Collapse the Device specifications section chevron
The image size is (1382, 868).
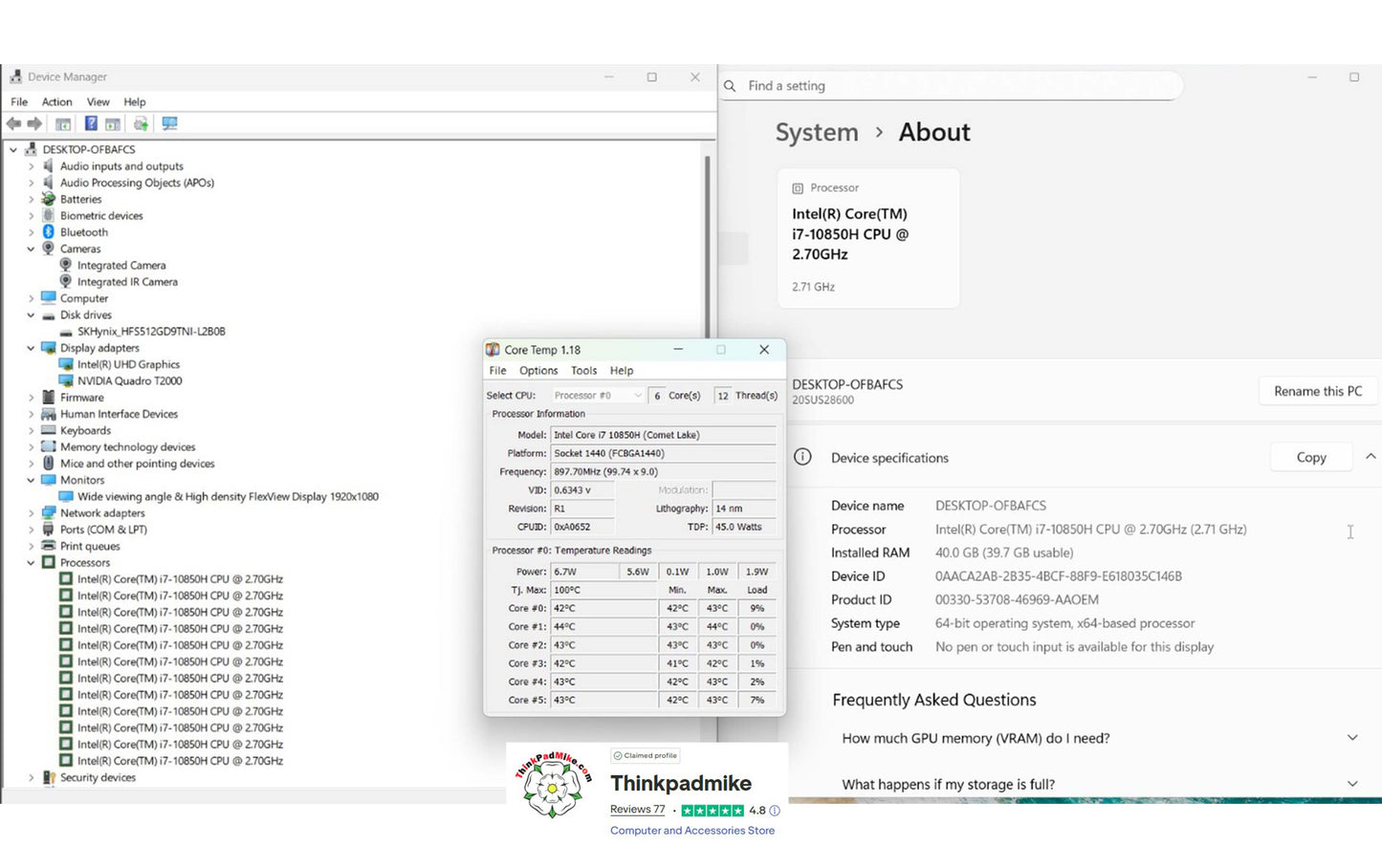[1370, 457]
